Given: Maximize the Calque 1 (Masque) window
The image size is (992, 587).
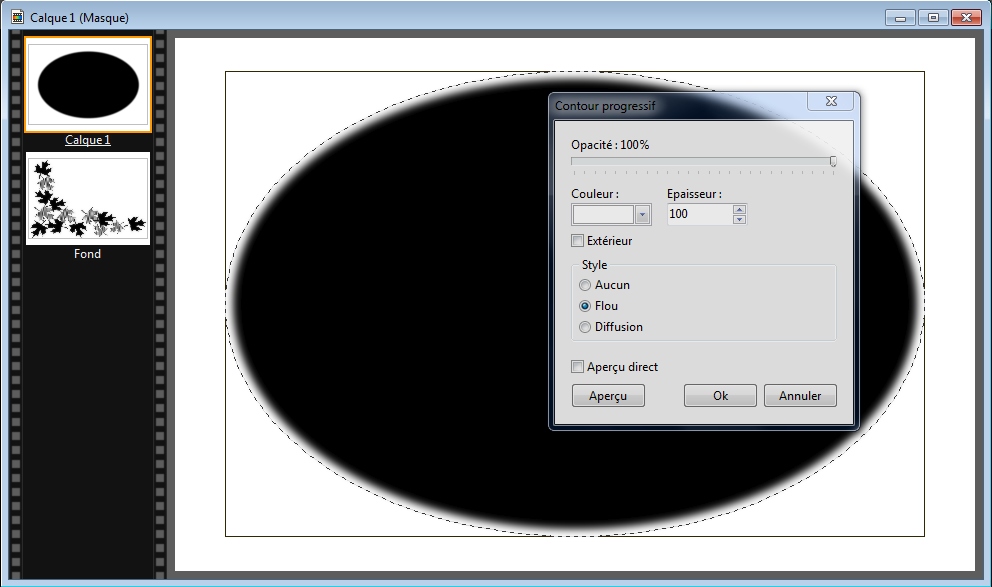Looking at the screenshot, I should coord(933,18).
